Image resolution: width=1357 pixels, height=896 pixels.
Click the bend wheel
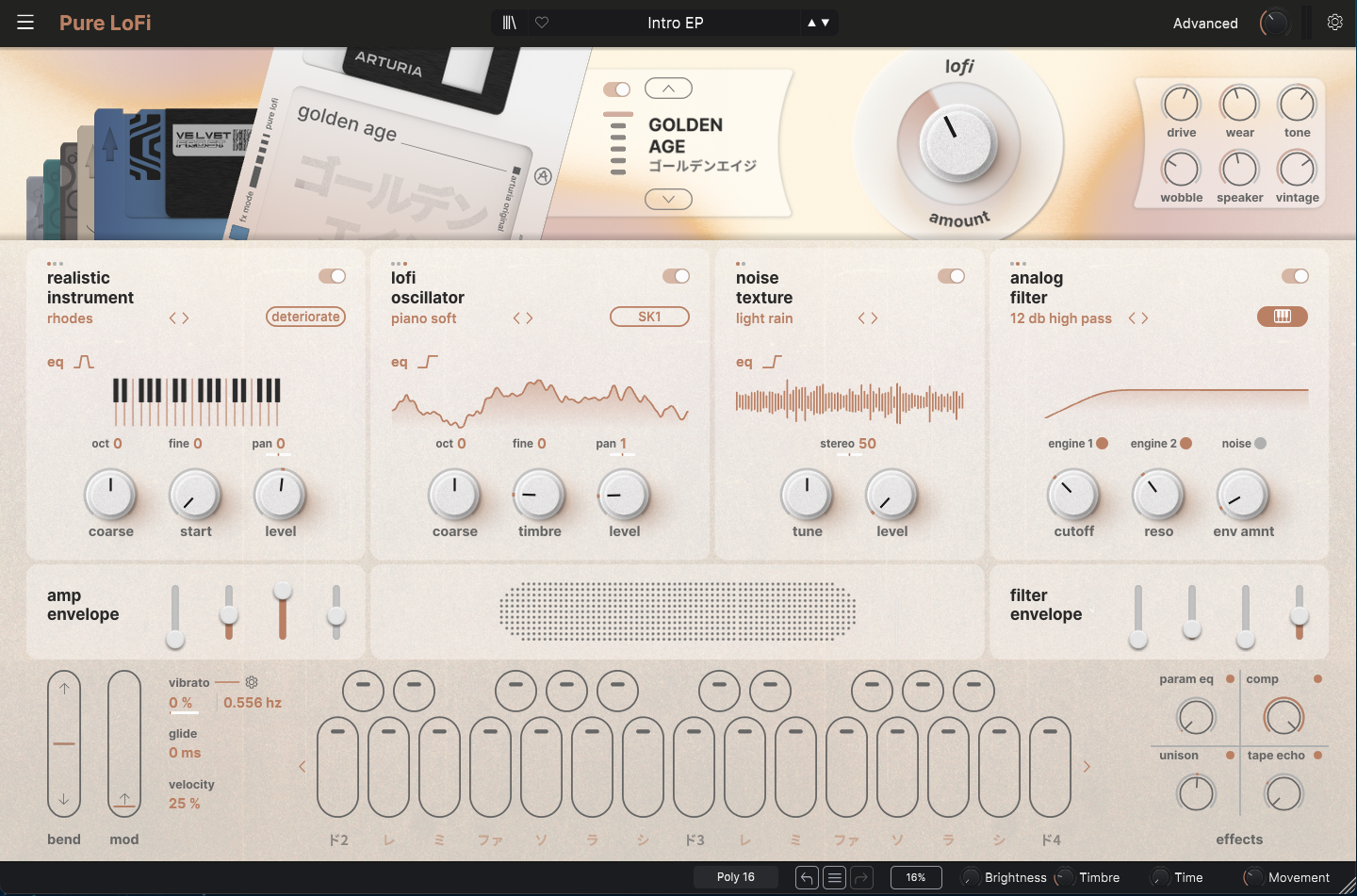pos(64,744)
